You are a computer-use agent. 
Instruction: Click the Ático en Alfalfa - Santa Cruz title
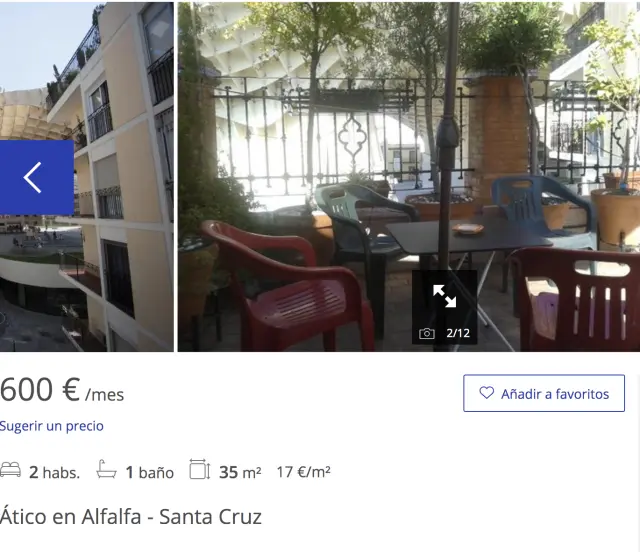click(x=131, y=517)
